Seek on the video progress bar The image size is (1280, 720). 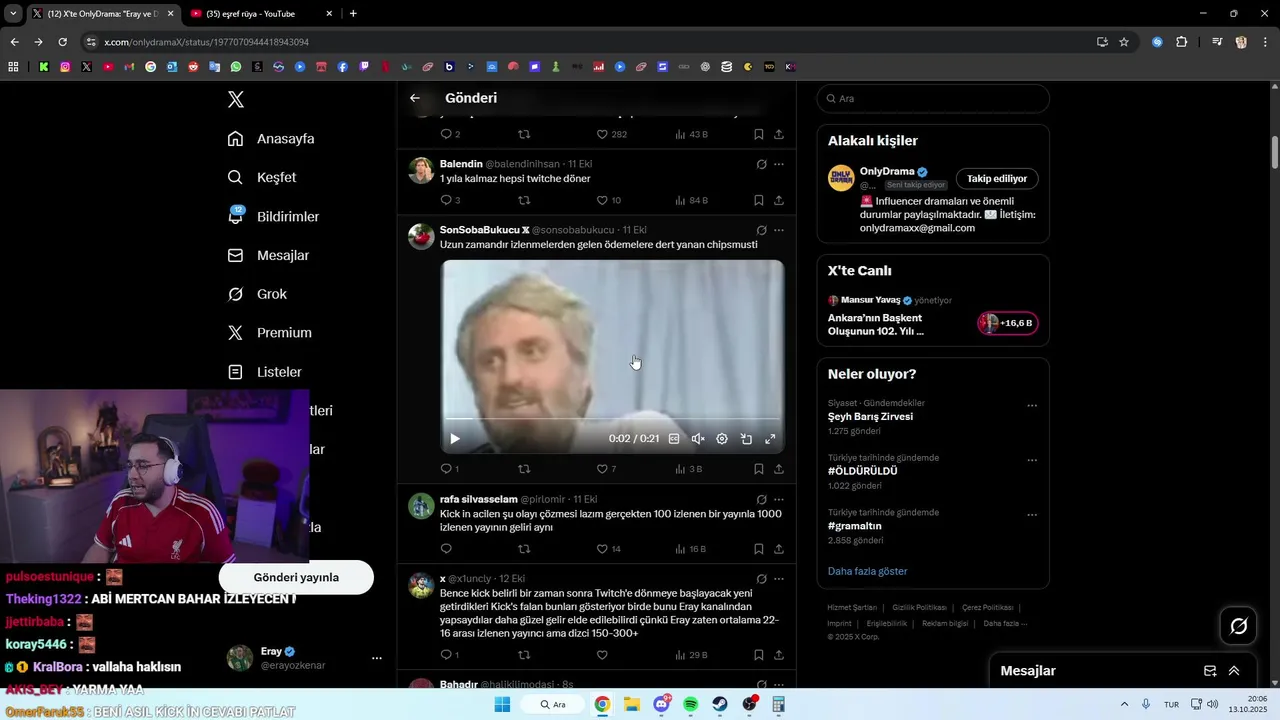click(x=612, y=418)
